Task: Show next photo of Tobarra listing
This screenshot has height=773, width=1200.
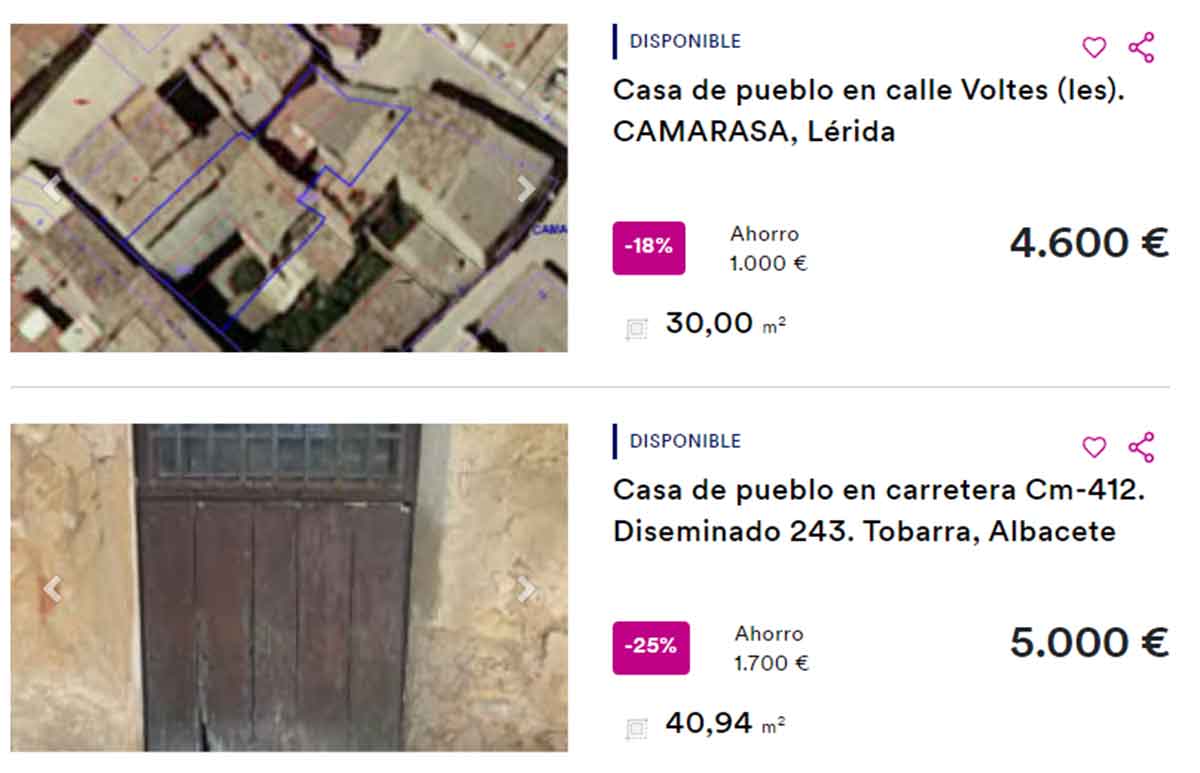Action: [526, 589]
